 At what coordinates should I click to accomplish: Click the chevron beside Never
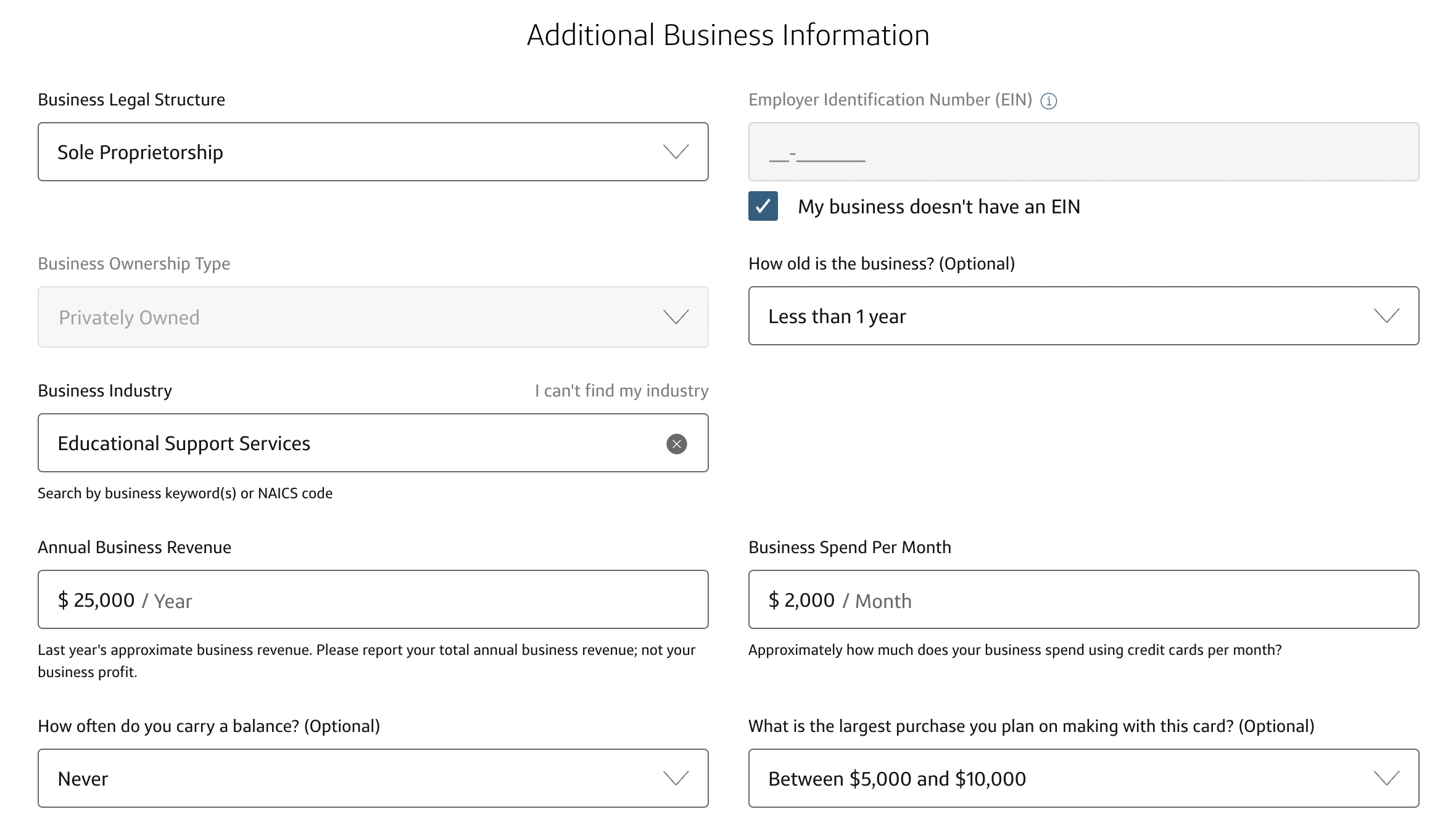click(676, 778)
